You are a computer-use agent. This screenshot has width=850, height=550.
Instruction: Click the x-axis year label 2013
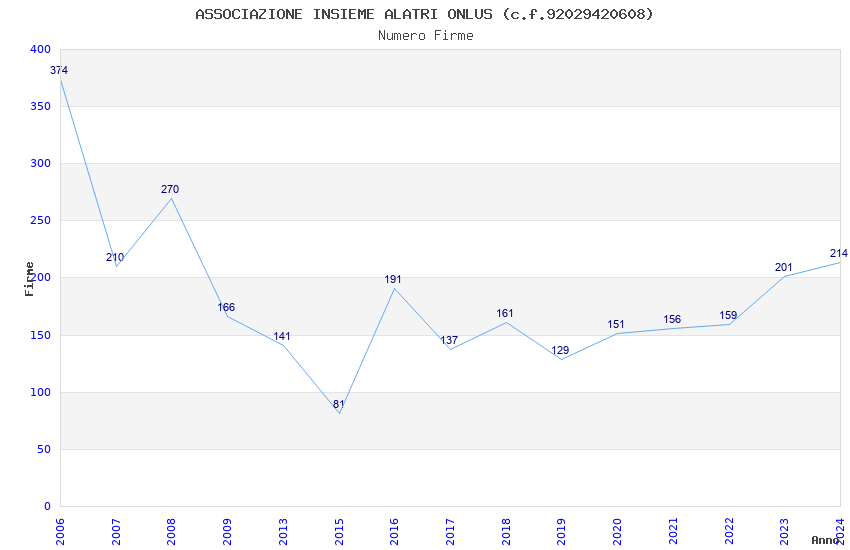coord(284,532)
